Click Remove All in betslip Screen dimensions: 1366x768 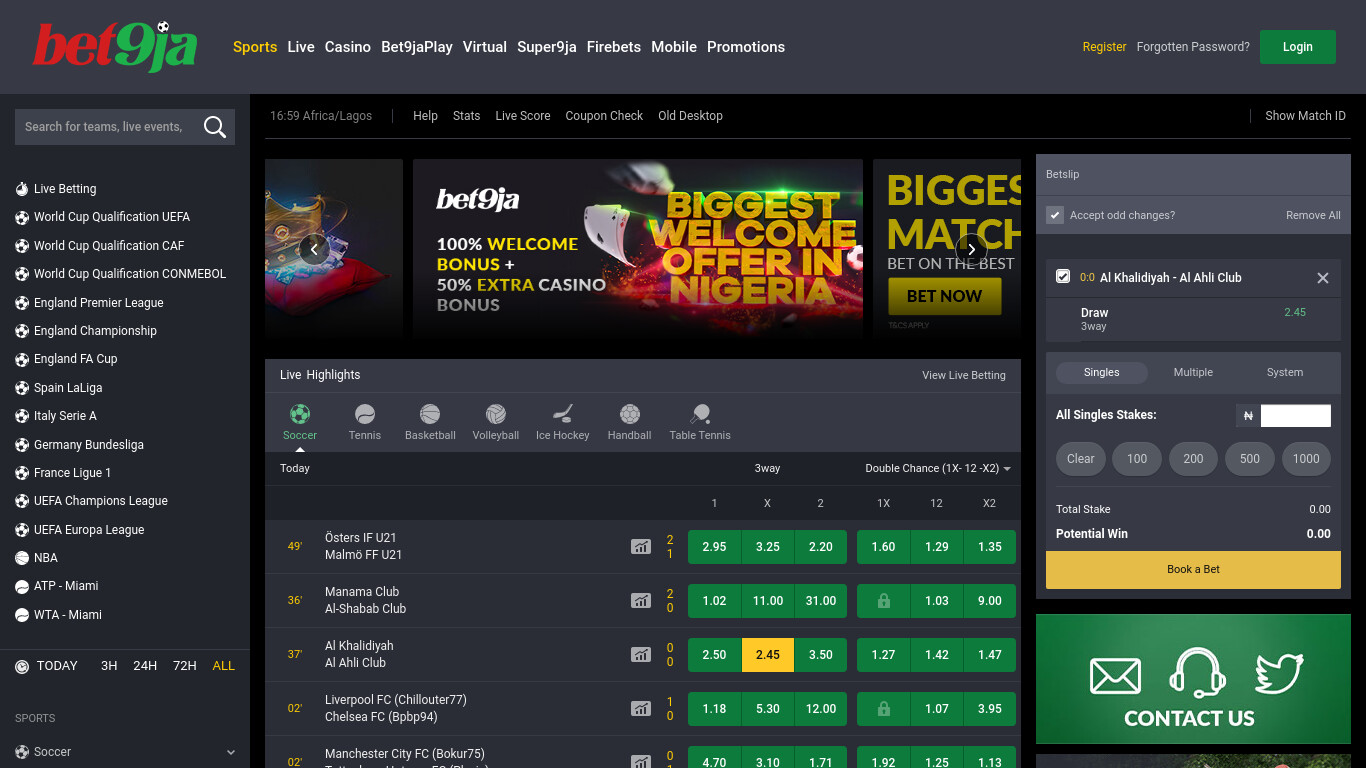1313,215
